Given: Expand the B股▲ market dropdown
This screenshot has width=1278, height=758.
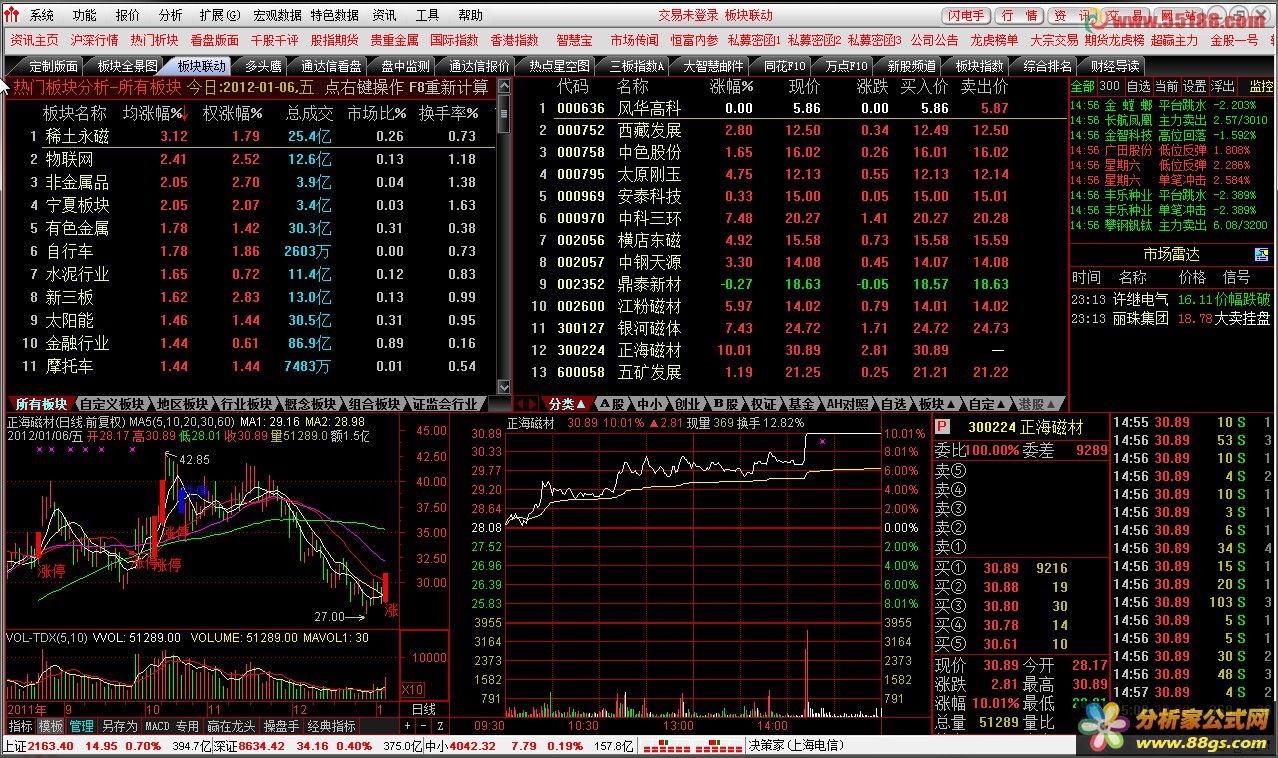Looking at the screenshot, I should point(725,404).
